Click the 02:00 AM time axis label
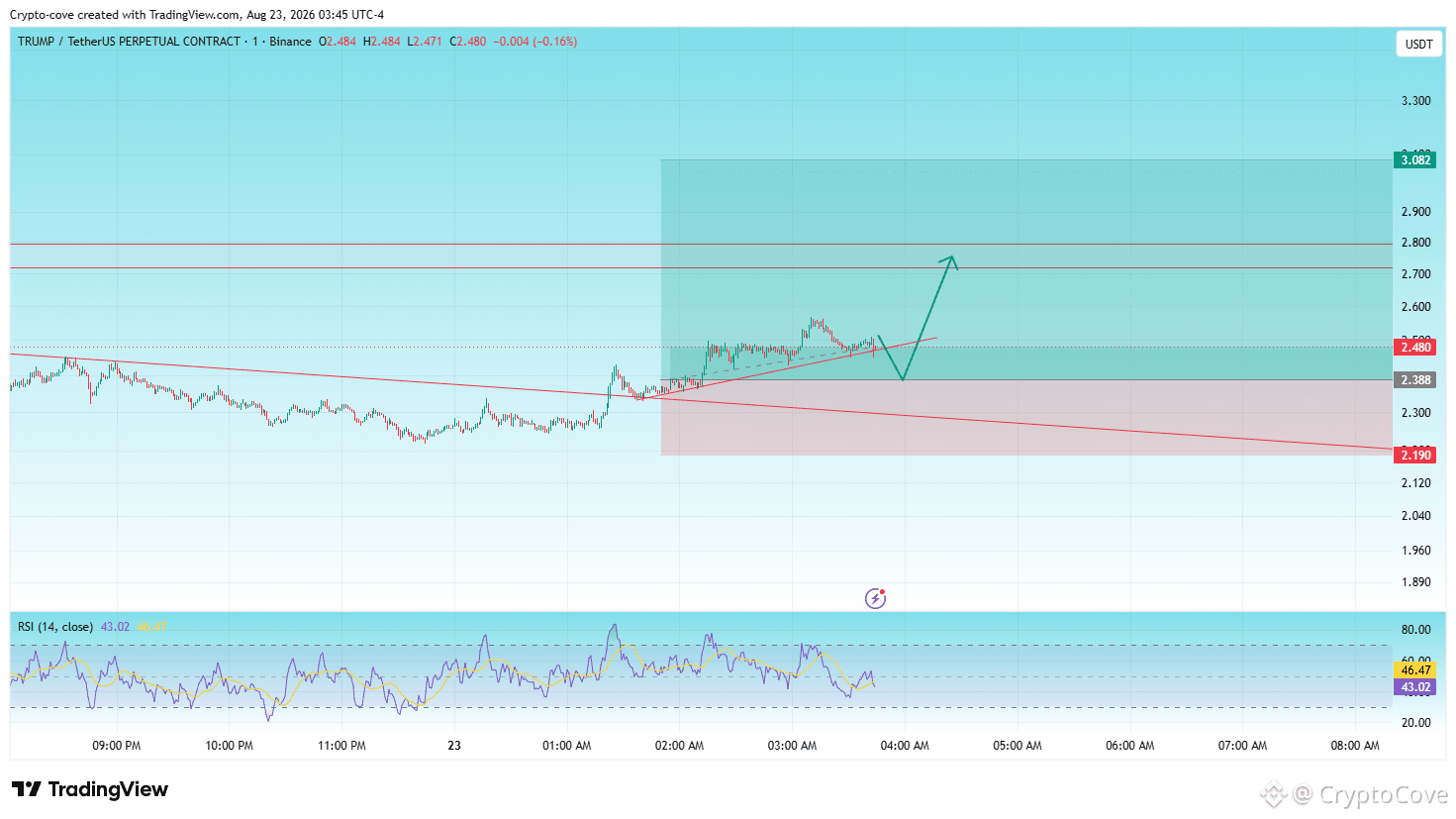The width and height of the screenshot is (1456, 819). pos(679,746)
